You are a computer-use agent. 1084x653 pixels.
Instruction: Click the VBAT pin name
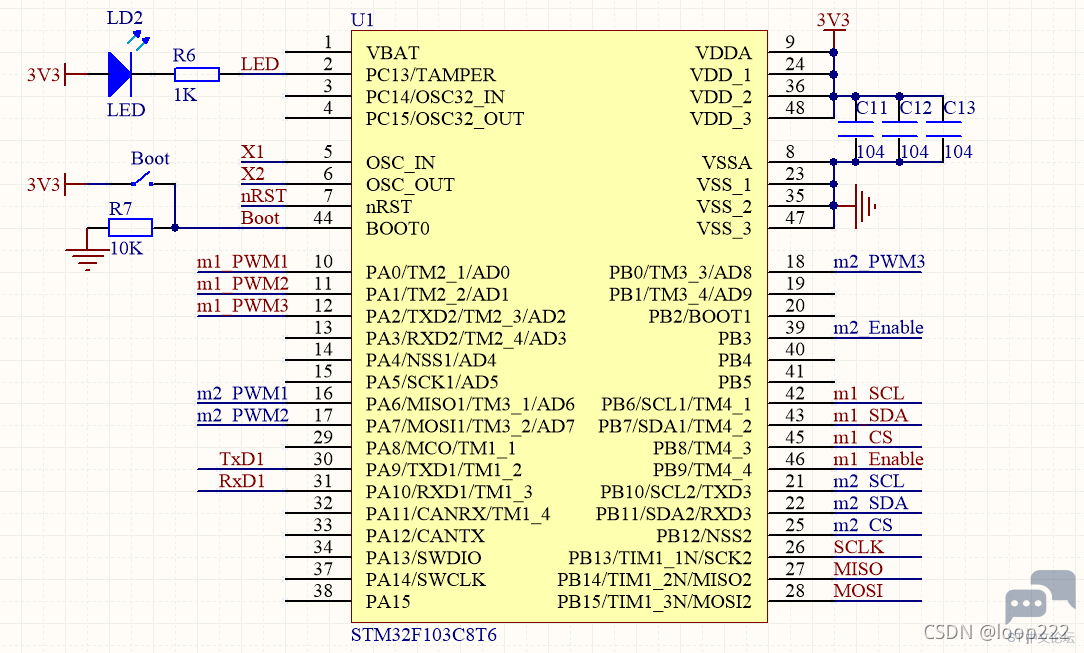(392, 53)
